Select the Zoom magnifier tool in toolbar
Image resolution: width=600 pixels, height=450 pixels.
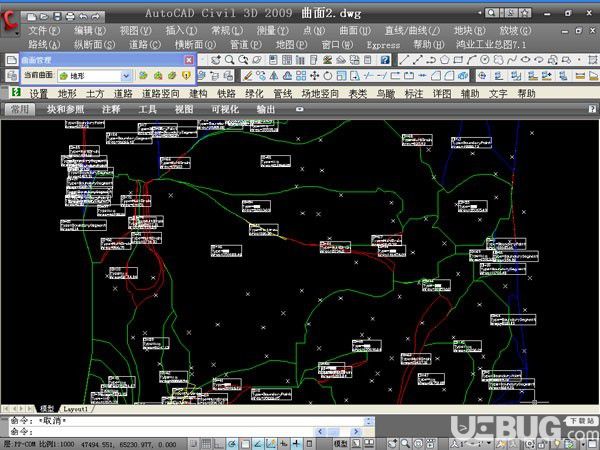point(229,60)
